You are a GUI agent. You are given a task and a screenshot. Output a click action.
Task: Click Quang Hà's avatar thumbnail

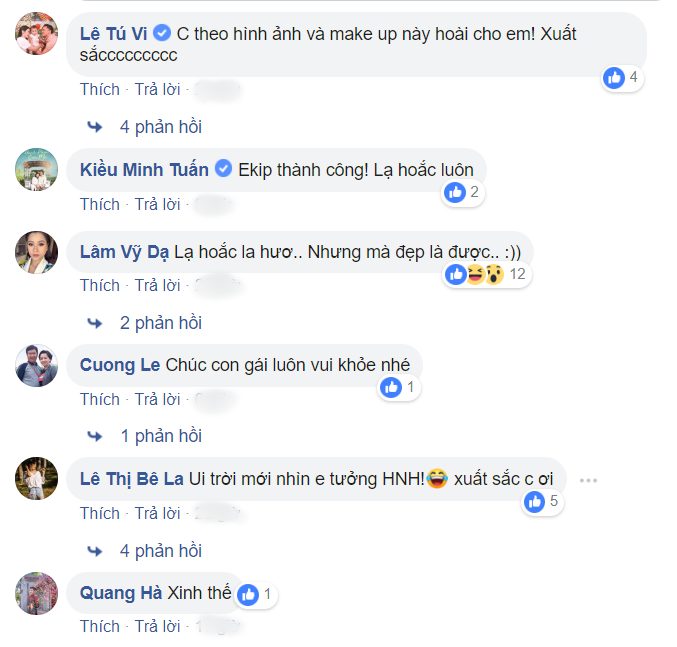(36, 593)
